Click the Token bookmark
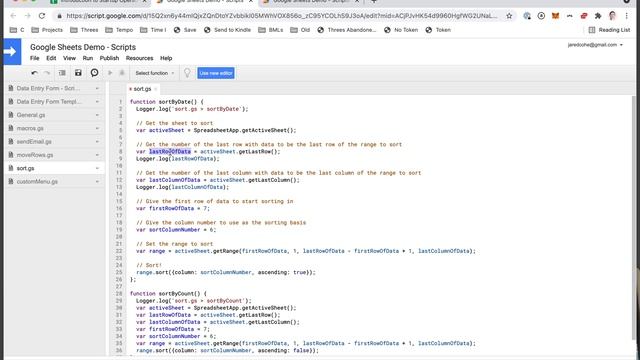The image size is (640, 360). point(438,30)
